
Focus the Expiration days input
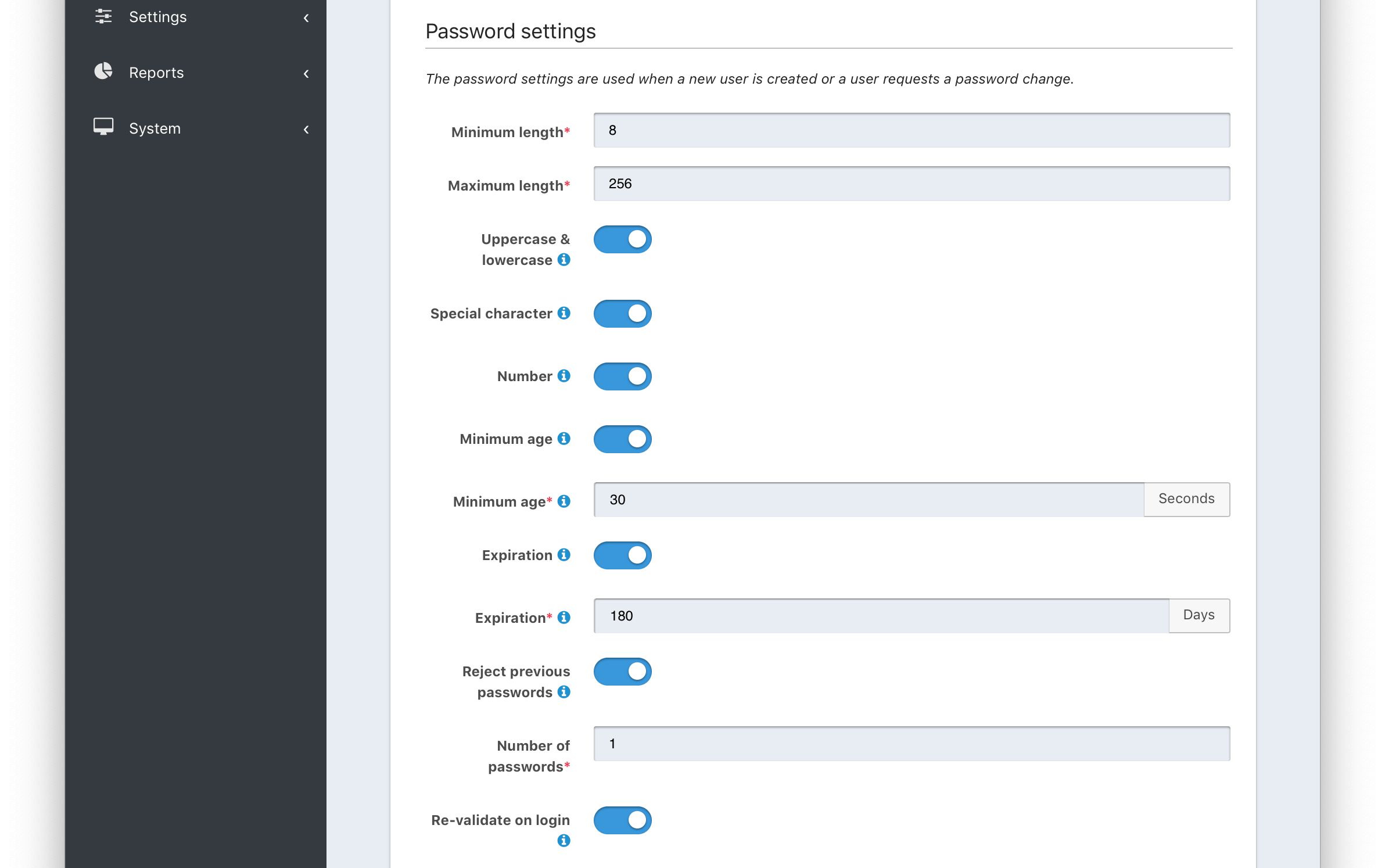pos(881,616)
